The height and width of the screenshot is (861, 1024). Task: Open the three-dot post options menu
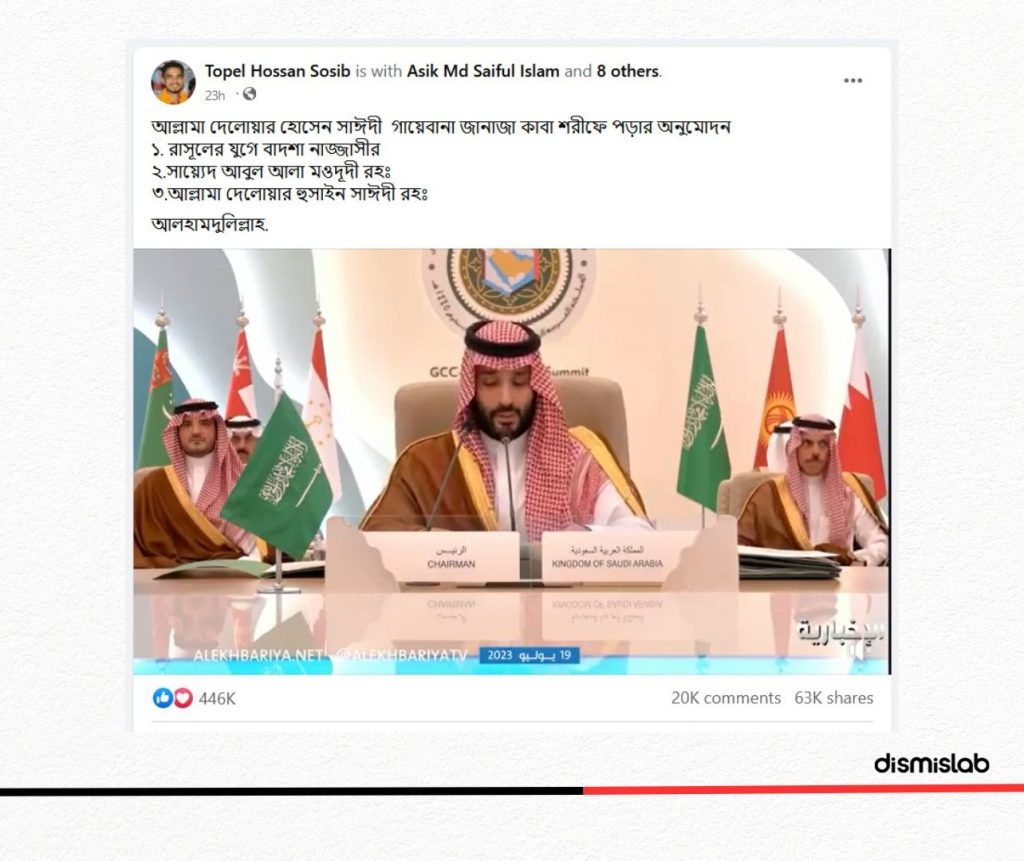852,80
